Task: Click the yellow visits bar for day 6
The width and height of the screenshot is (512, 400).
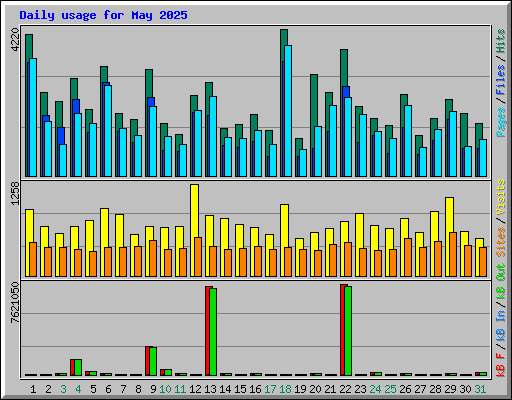Action: 105,227
